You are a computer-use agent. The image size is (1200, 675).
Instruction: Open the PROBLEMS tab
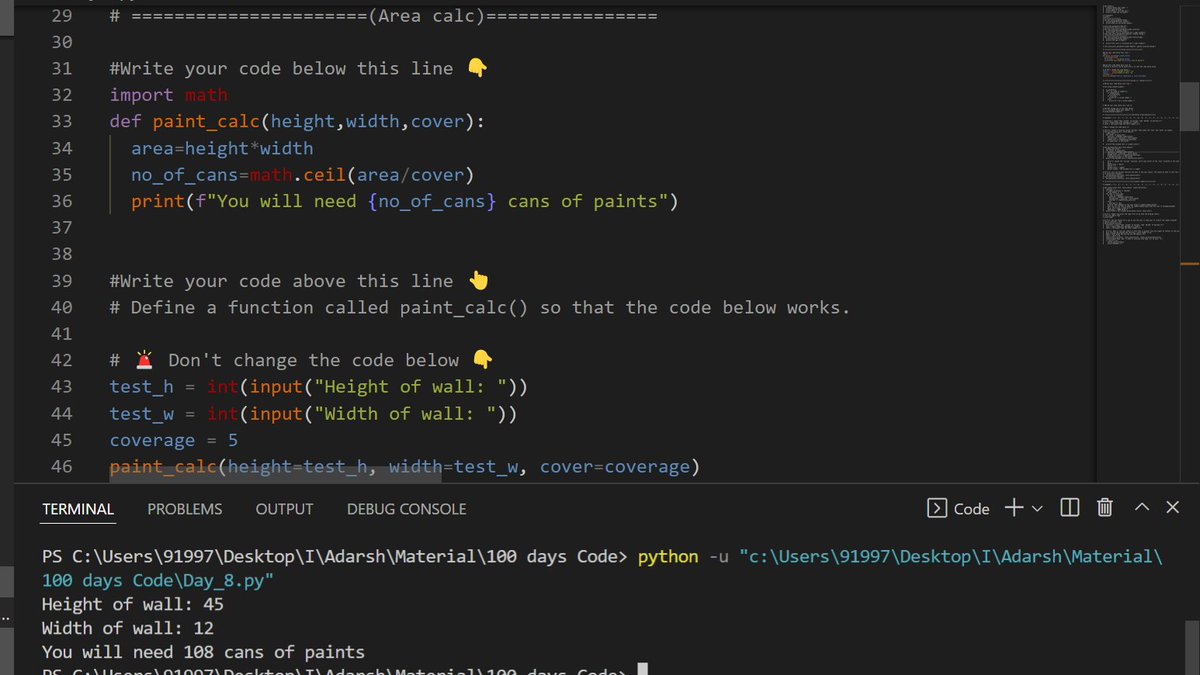pos(185,509)
